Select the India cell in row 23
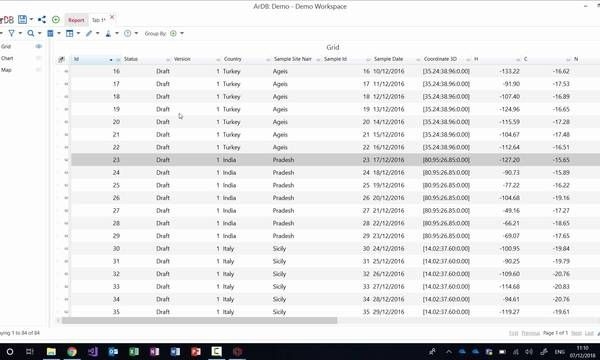This screenshot has width=600, height=360. [x=230, y=160]
